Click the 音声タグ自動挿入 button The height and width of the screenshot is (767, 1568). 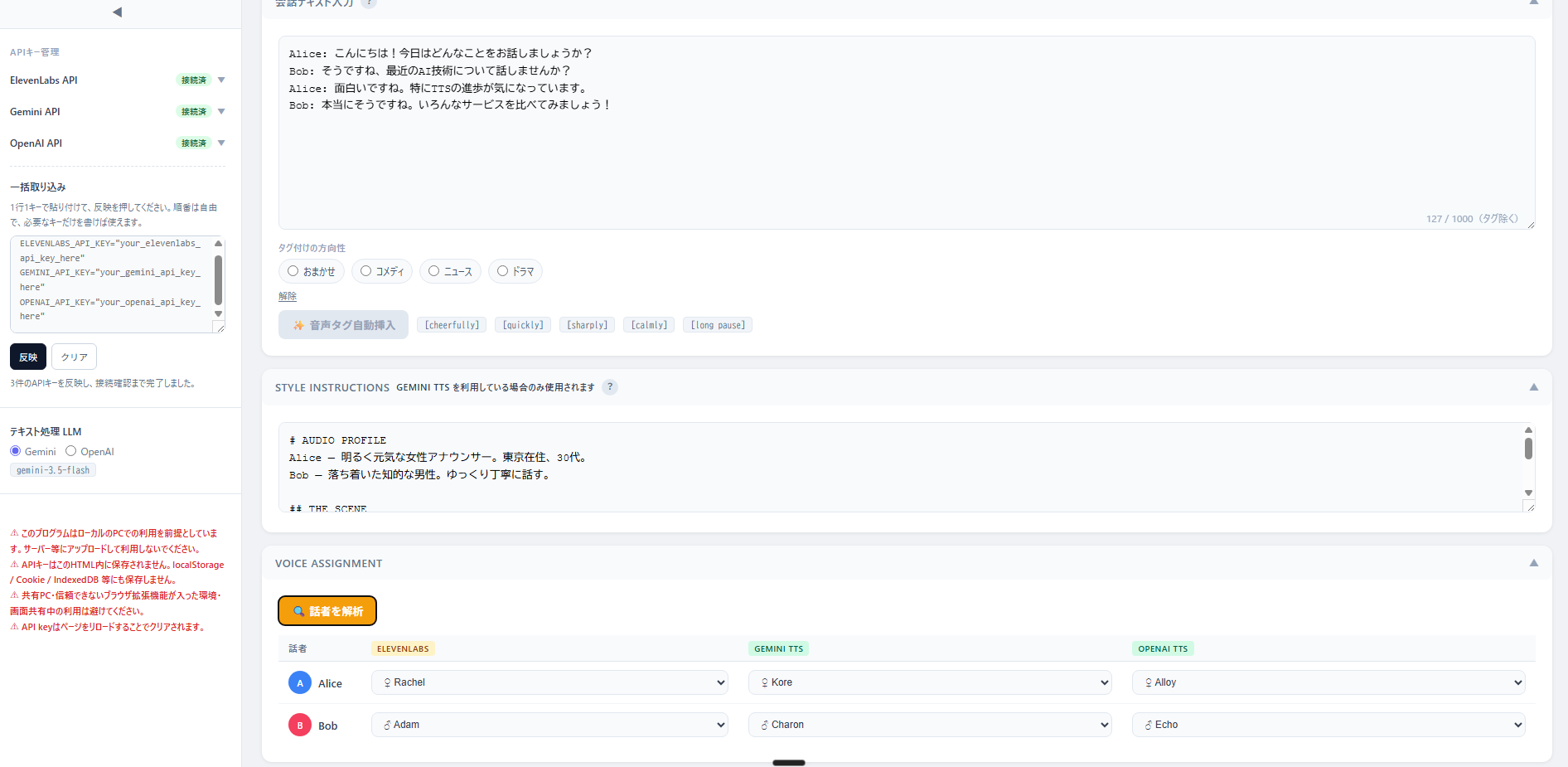click(343, 325)
